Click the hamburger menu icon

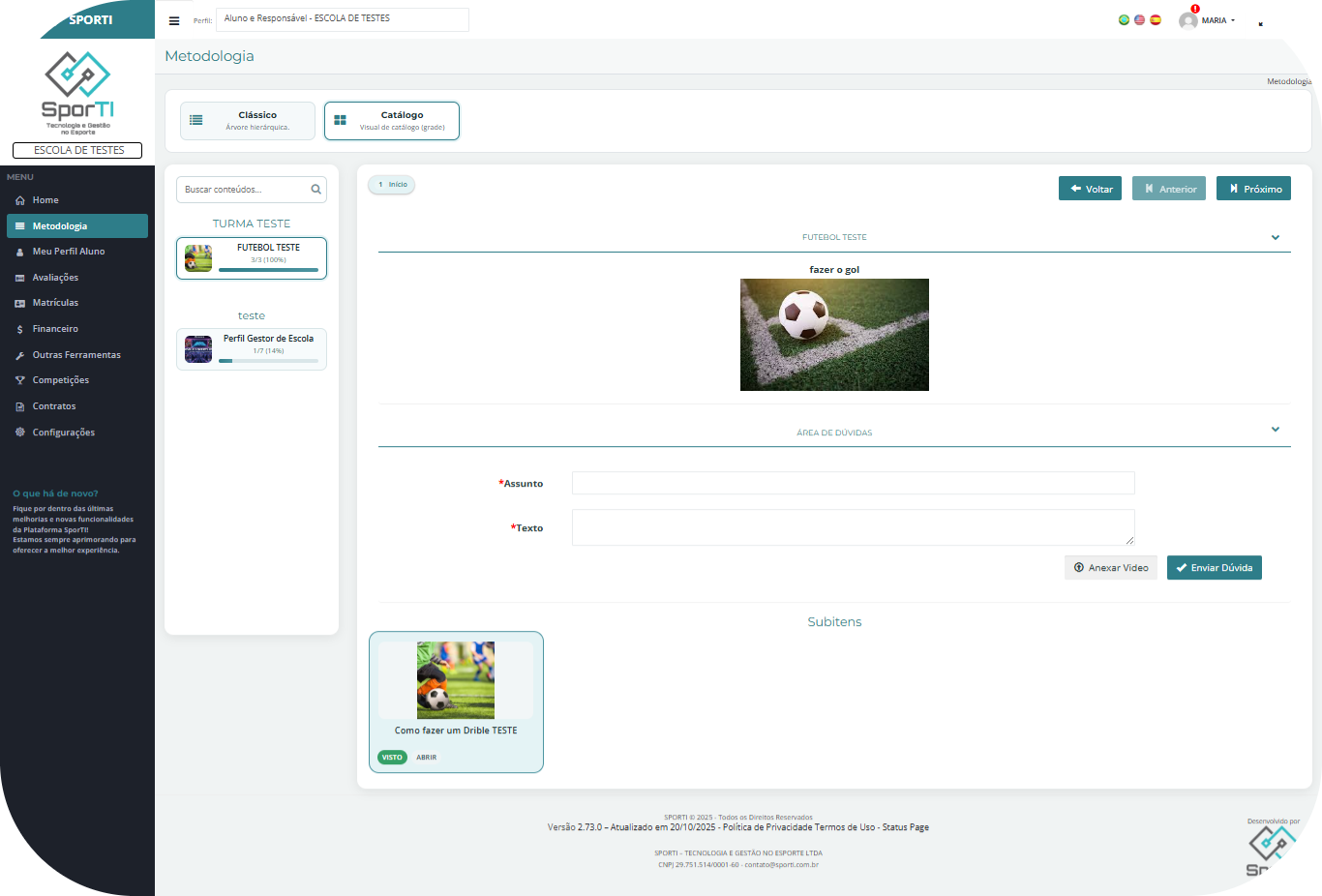coord(174,20)
